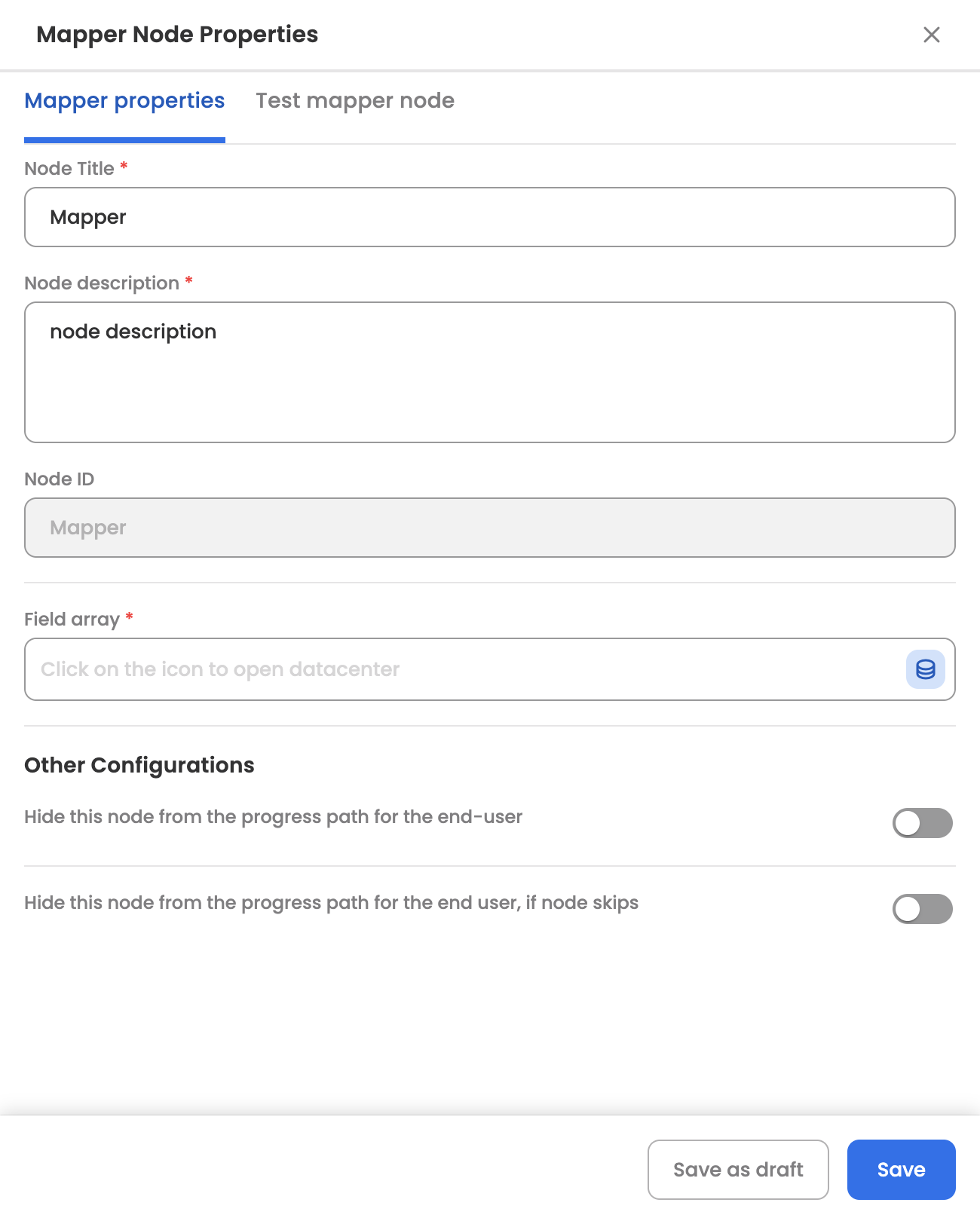Click the Save as draft button

(738, 1170)
